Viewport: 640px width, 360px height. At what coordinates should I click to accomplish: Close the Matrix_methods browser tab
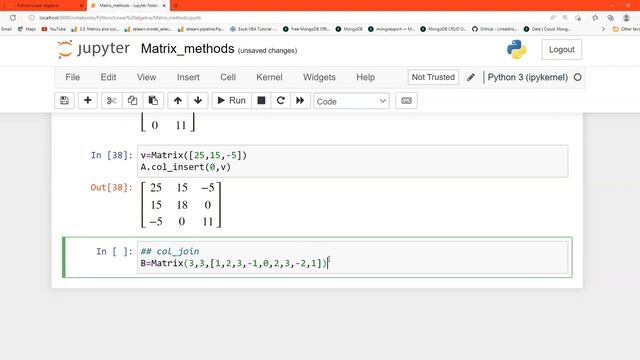click(164, 6)
